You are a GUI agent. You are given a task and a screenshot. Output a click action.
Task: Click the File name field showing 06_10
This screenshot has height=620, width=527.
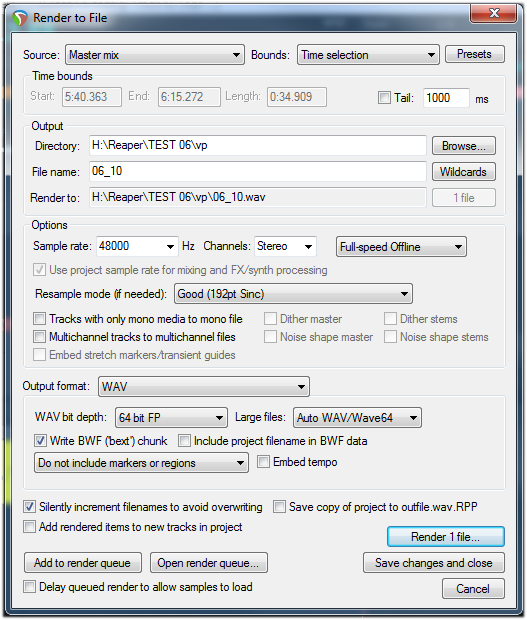[x=257, y=171]
